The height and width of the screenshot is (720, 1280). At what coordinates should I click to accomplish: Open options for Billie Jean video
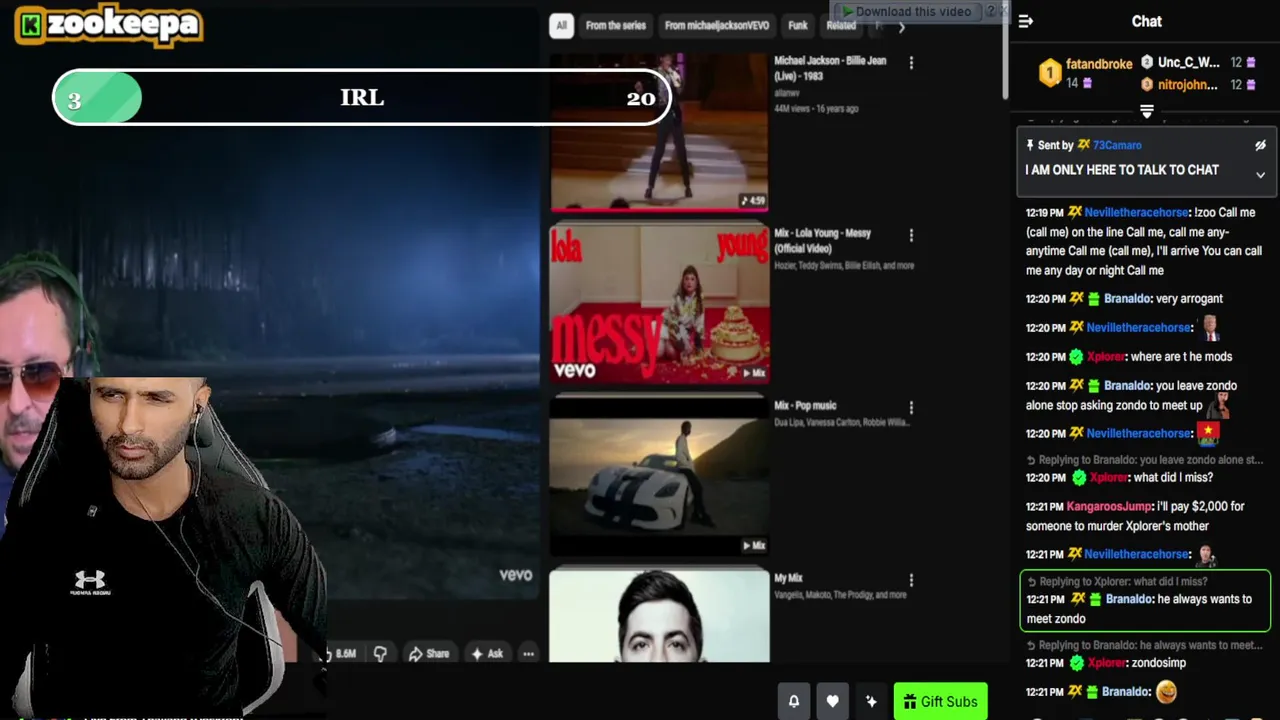coord(911,63)
